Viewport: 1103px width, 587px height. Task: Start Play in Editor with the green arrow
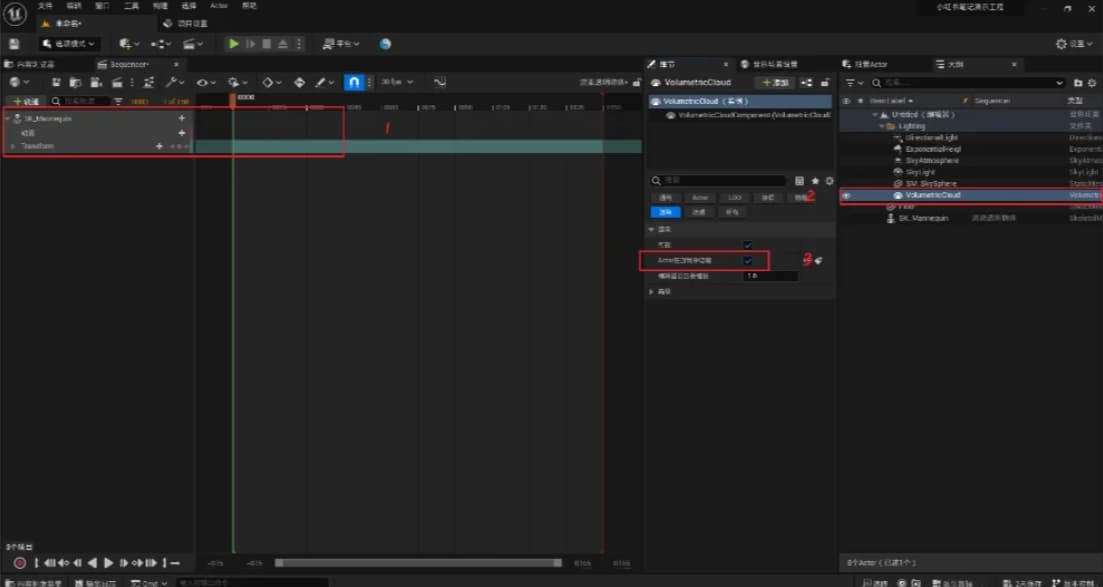(x=234, y=44)
